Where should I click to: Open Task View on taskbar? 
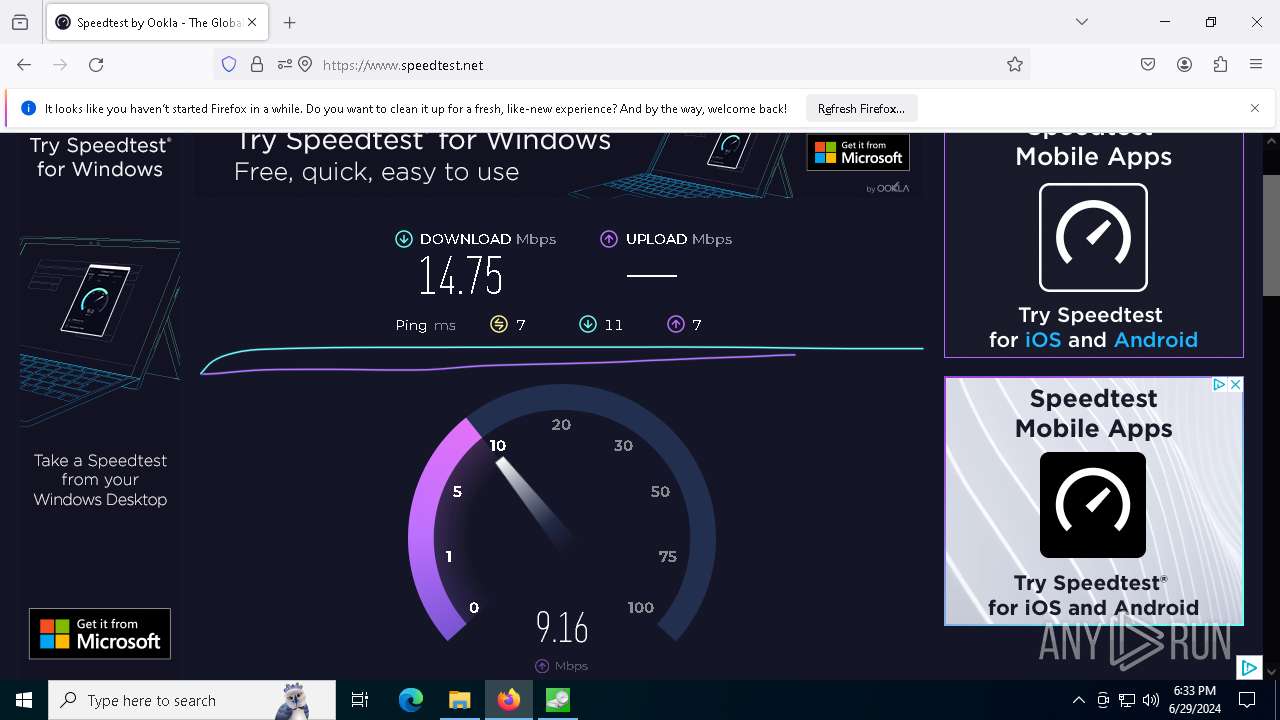pyautogui.click(x=360, y=700)
